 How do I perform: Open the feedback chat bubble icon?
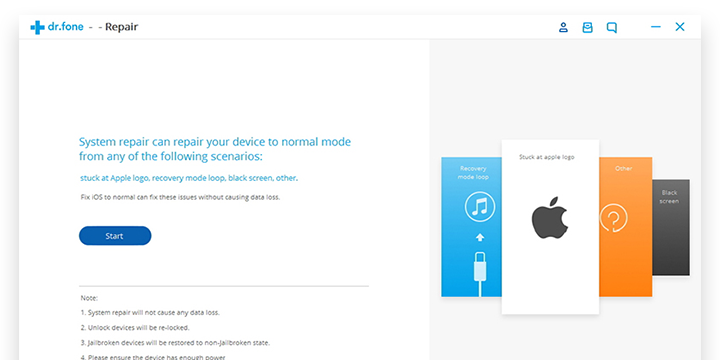[612, 28]
